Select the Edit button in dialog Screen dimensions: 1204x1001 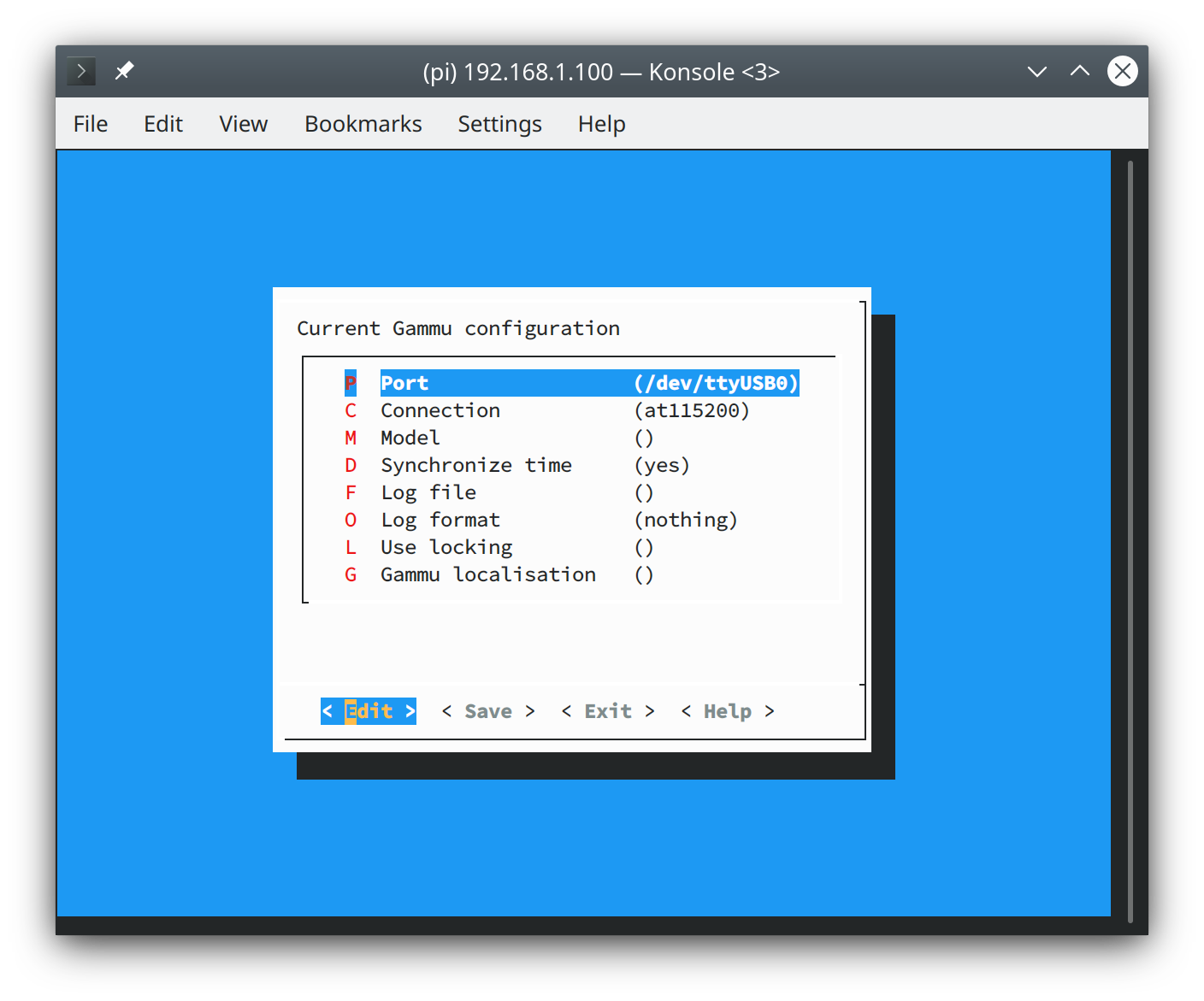coord(369,711)
